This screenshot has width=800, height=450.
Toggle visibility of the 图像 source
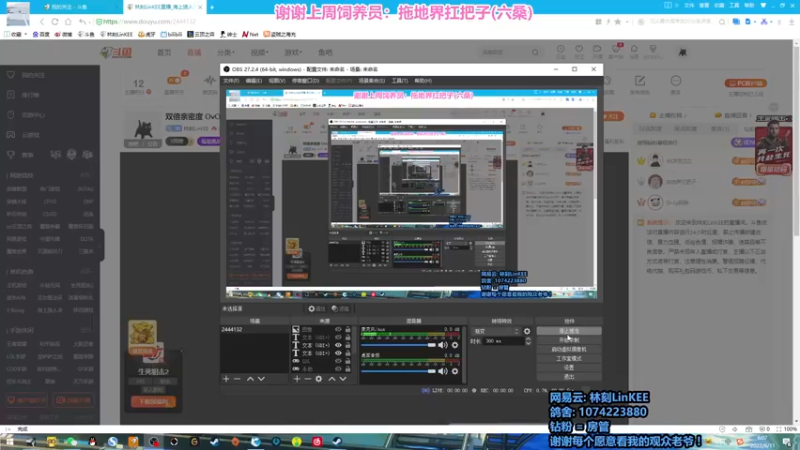pyautogui.click(x=338, y=330)
